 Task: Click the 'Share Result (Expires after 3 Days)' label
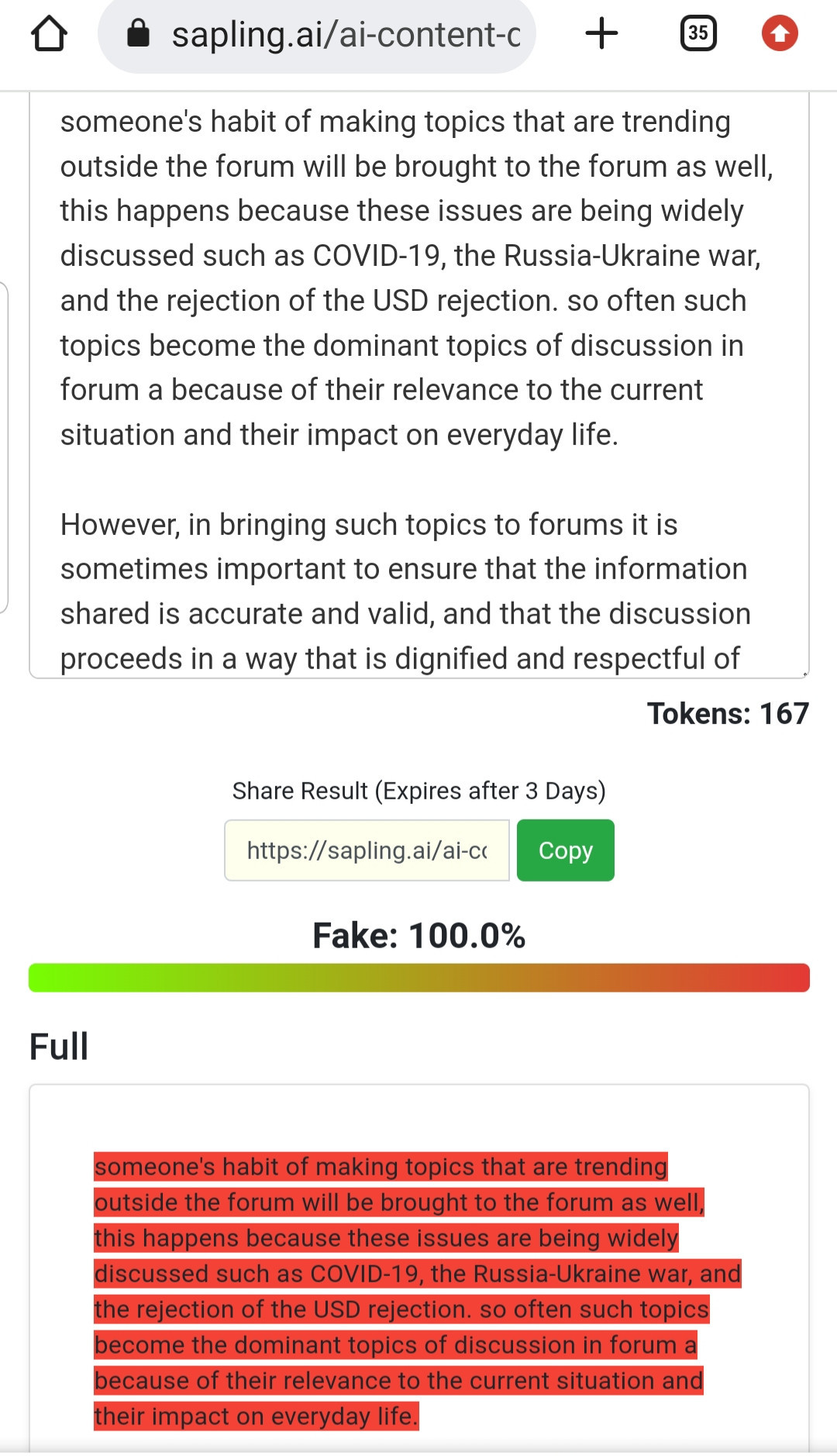click(x=419, y=791)
